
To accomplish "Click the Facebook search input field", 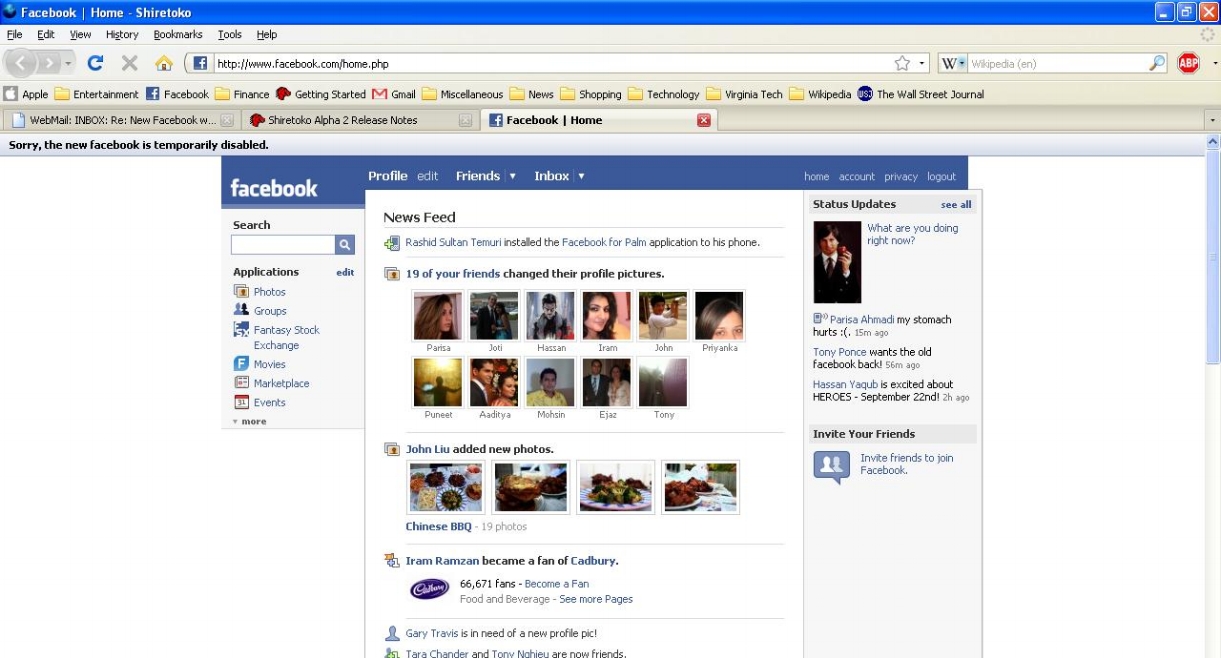I will [283, 244].
